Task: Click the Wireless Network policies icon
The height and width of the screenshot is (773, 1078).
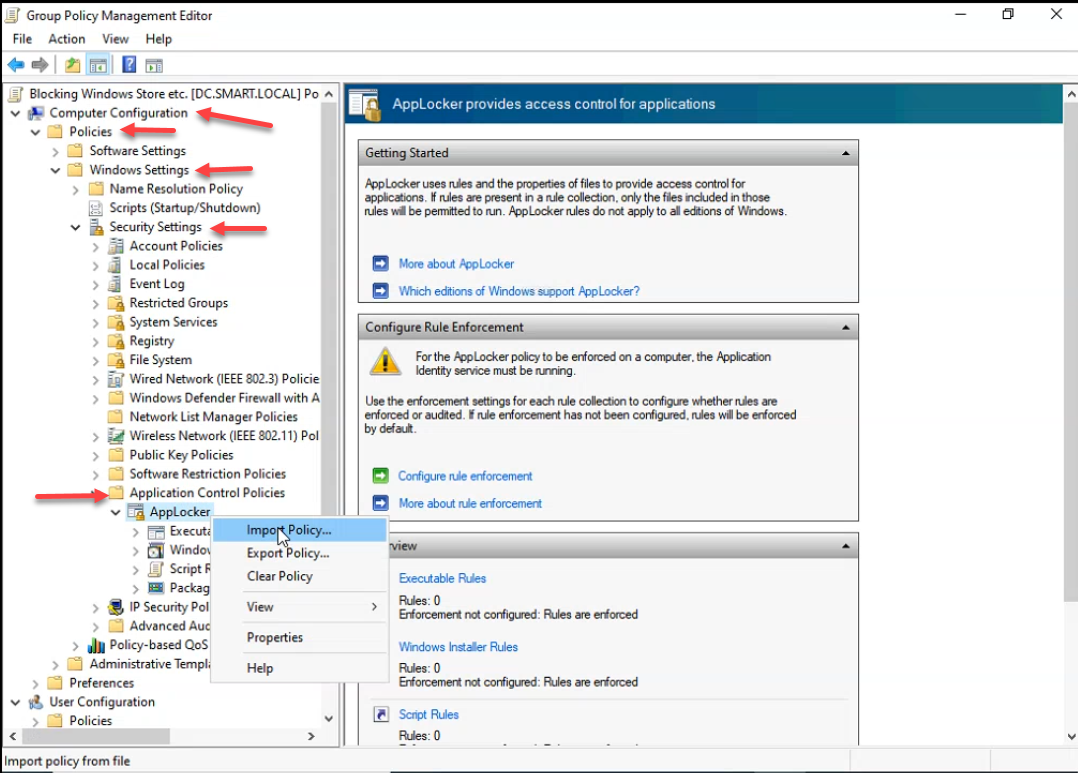Action: [x=116, y=436]
